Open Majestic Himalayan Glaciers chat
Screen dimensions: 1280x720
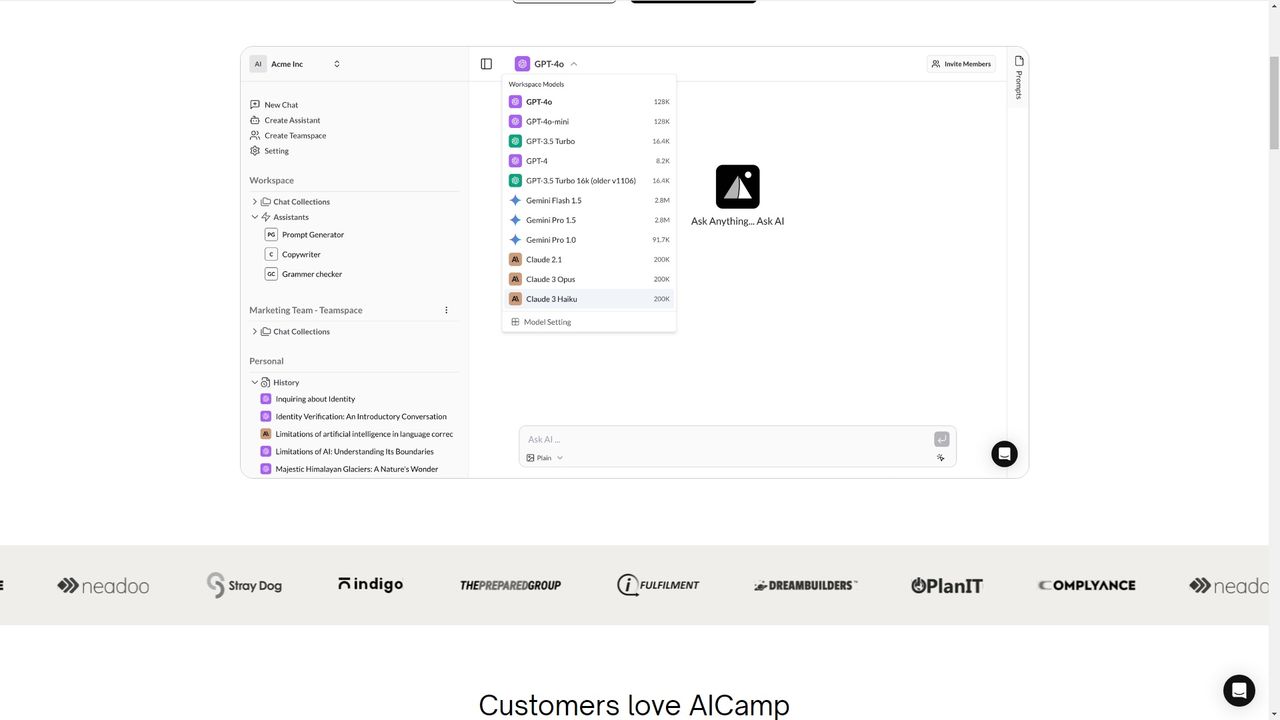click(349, 469)
